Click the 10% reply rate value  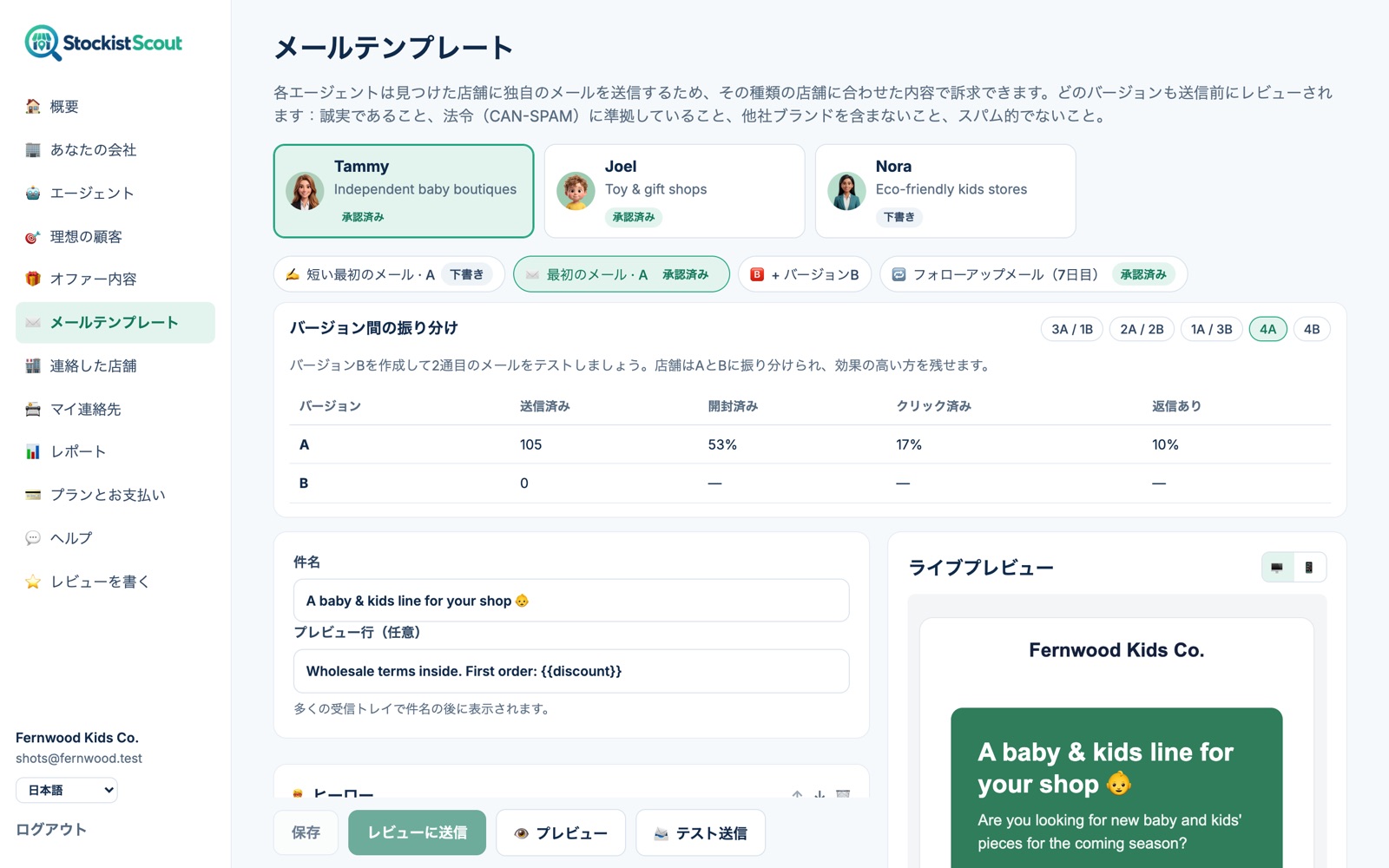(1165, 444)
